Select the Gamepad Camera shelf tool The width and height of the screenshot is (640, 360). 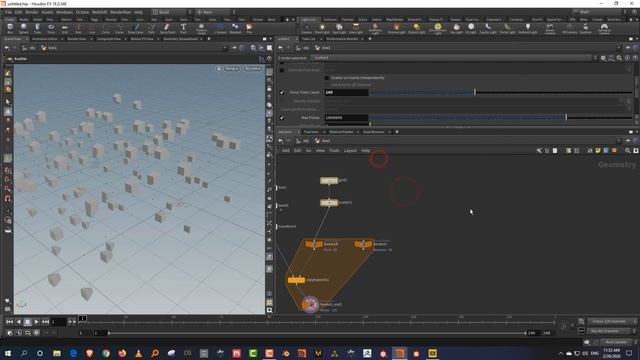604,28
